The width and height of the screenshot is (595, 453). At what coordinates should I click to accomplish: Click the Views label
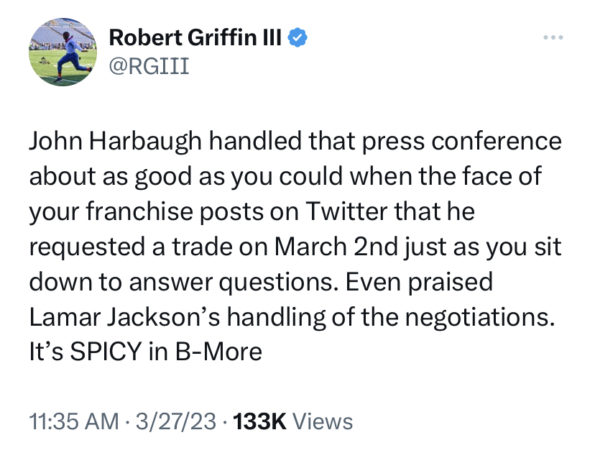pyautogui.click(x=323, y=422)
